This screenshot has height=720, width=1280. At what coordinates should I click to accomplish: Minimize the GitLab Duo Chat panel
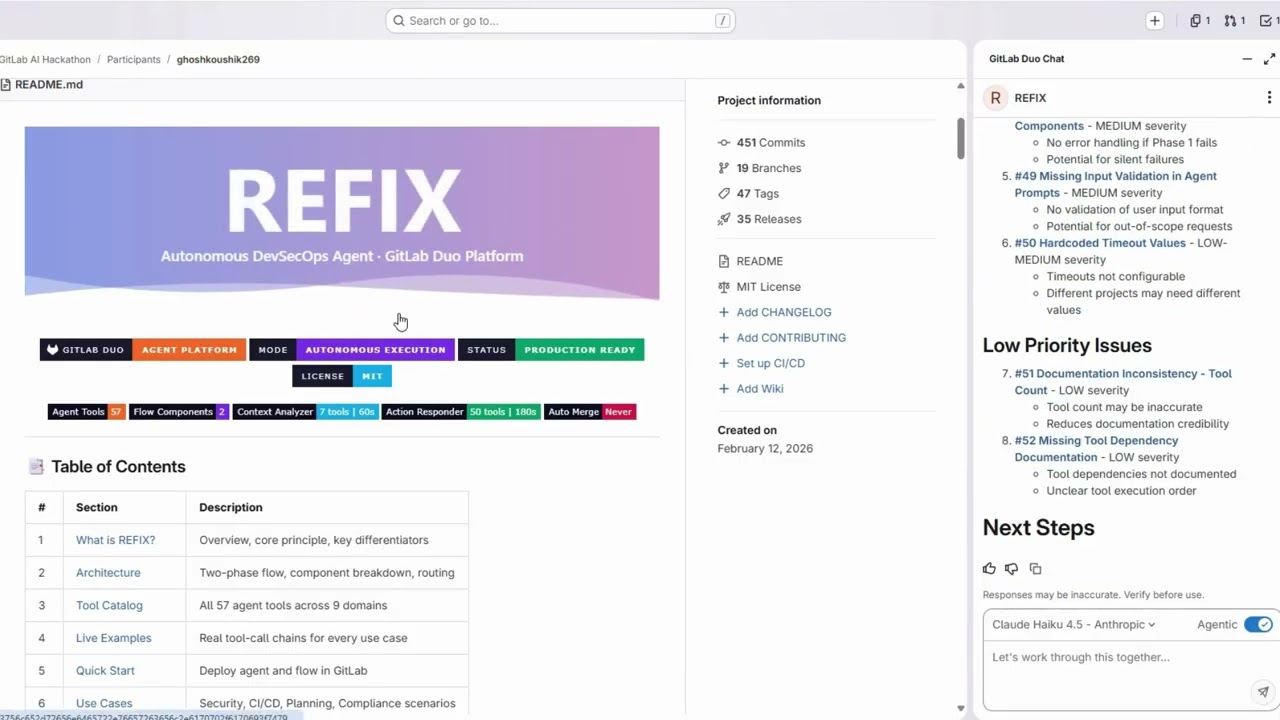[1247, 59]
